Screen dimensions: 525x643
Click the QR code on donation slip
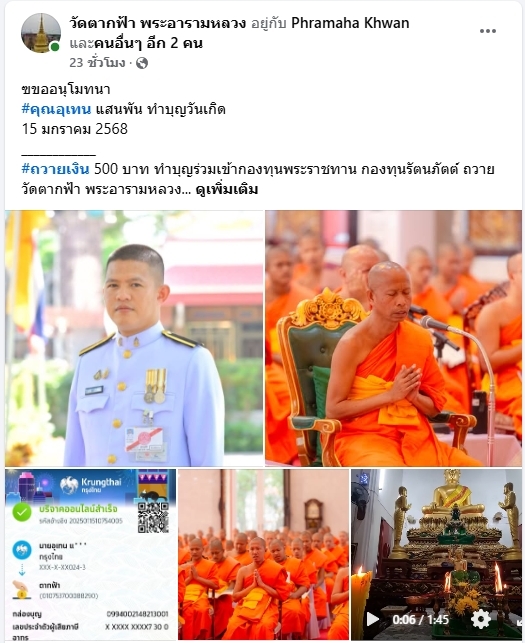(153, 518)
